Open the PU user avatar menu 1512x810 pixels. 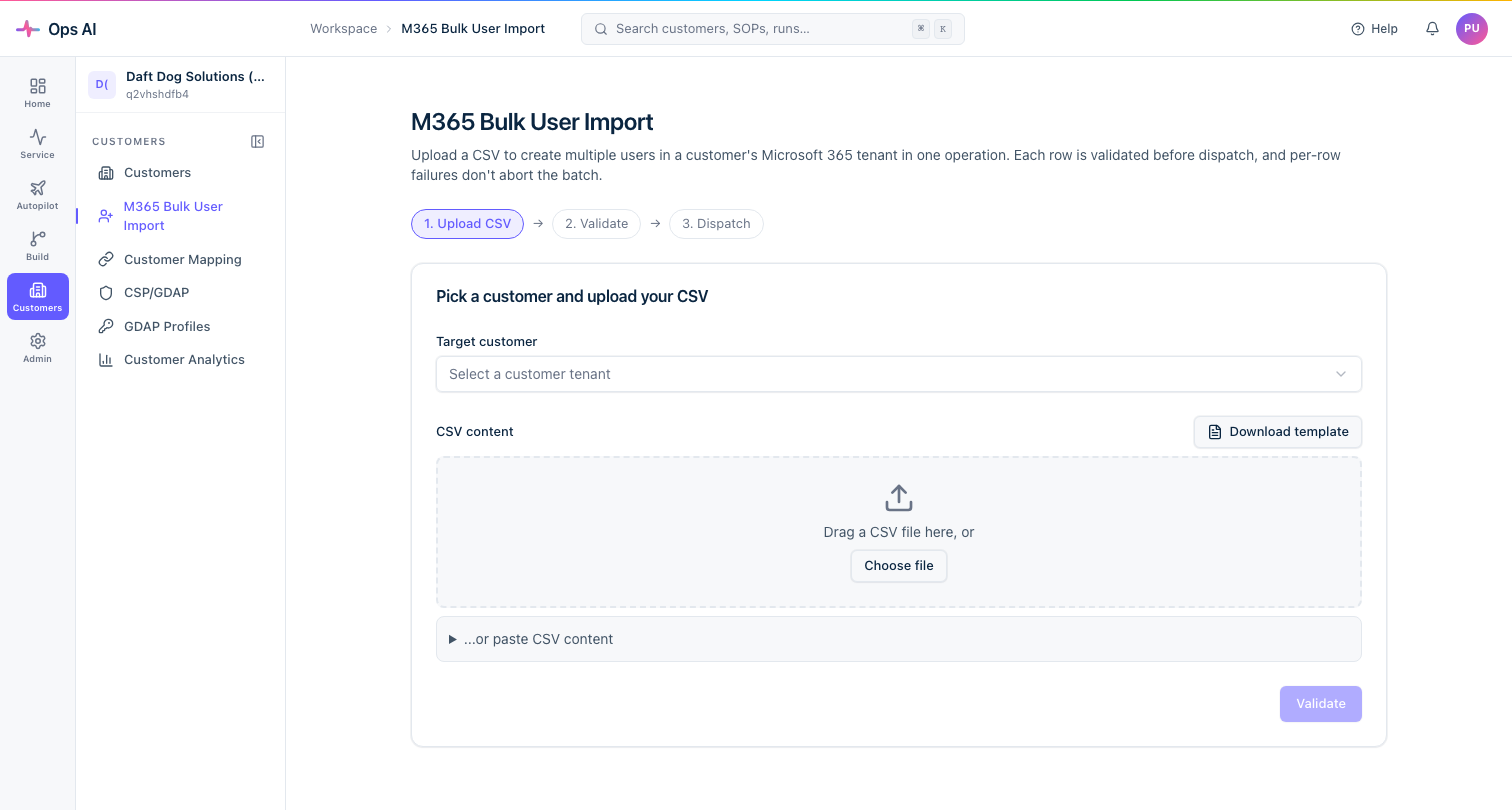[1471, 29]
